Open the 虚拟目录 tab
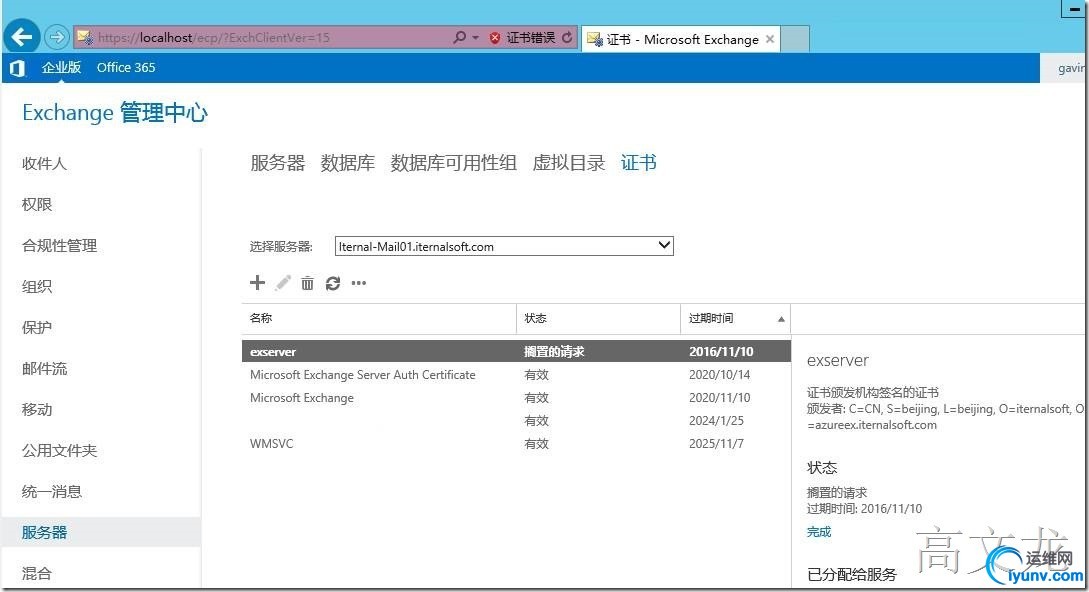1089x592 pixels. tap(569, 163)
